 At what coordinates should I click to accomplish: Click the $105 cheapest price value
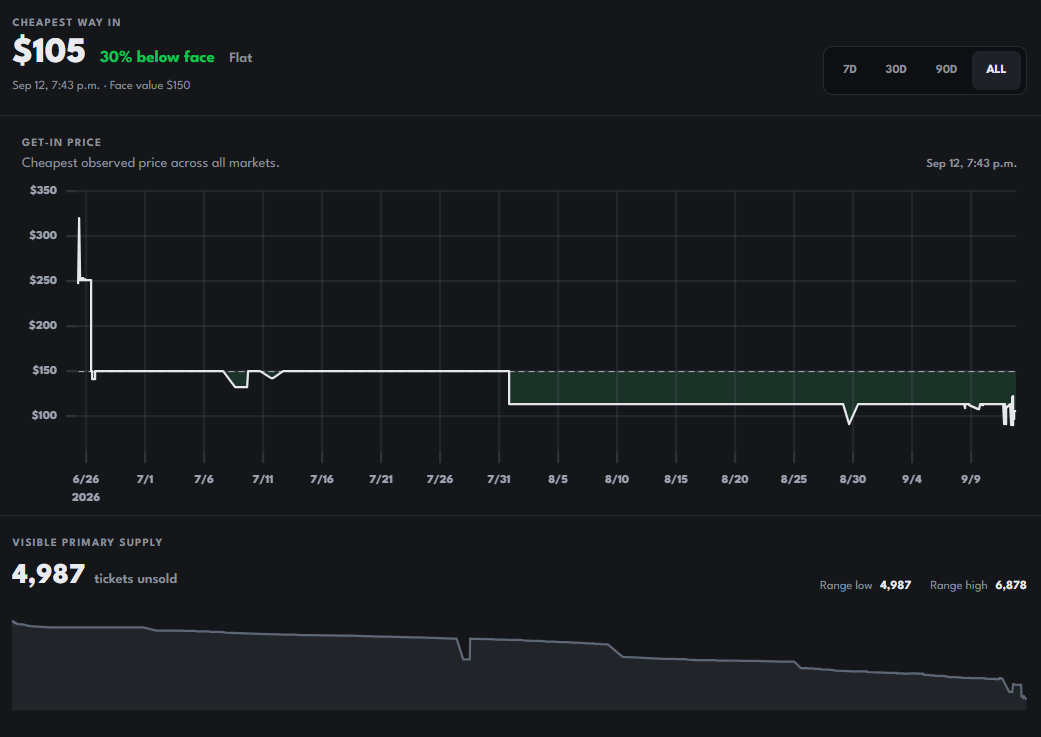49,51
